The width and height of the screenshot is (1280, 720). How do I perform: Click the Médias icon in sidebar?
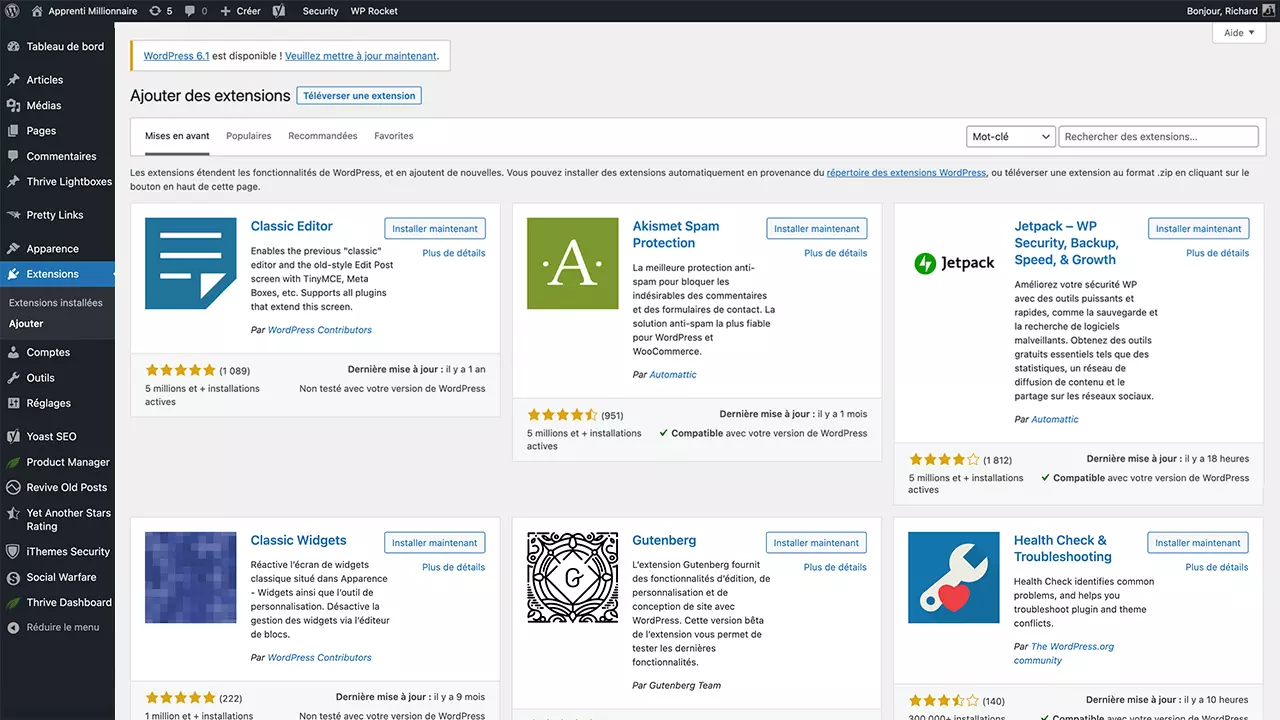point(13,105)
